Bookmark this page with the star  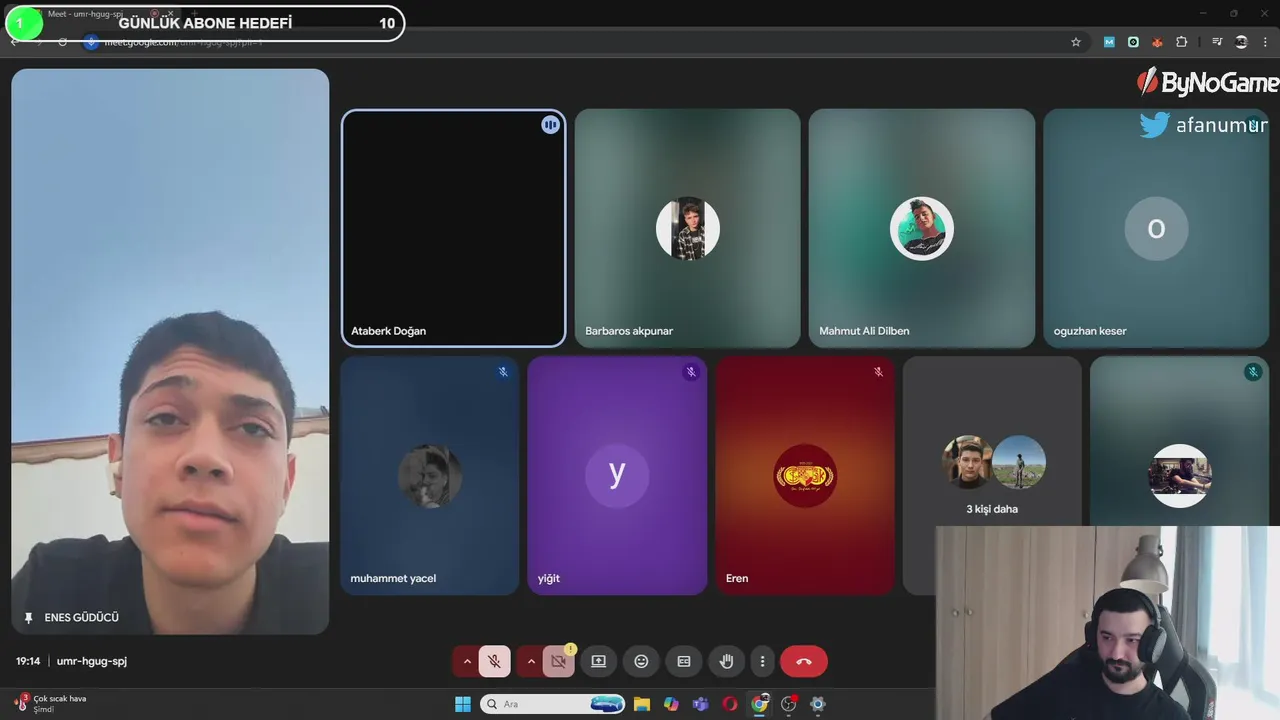(x=1076, y=42)
